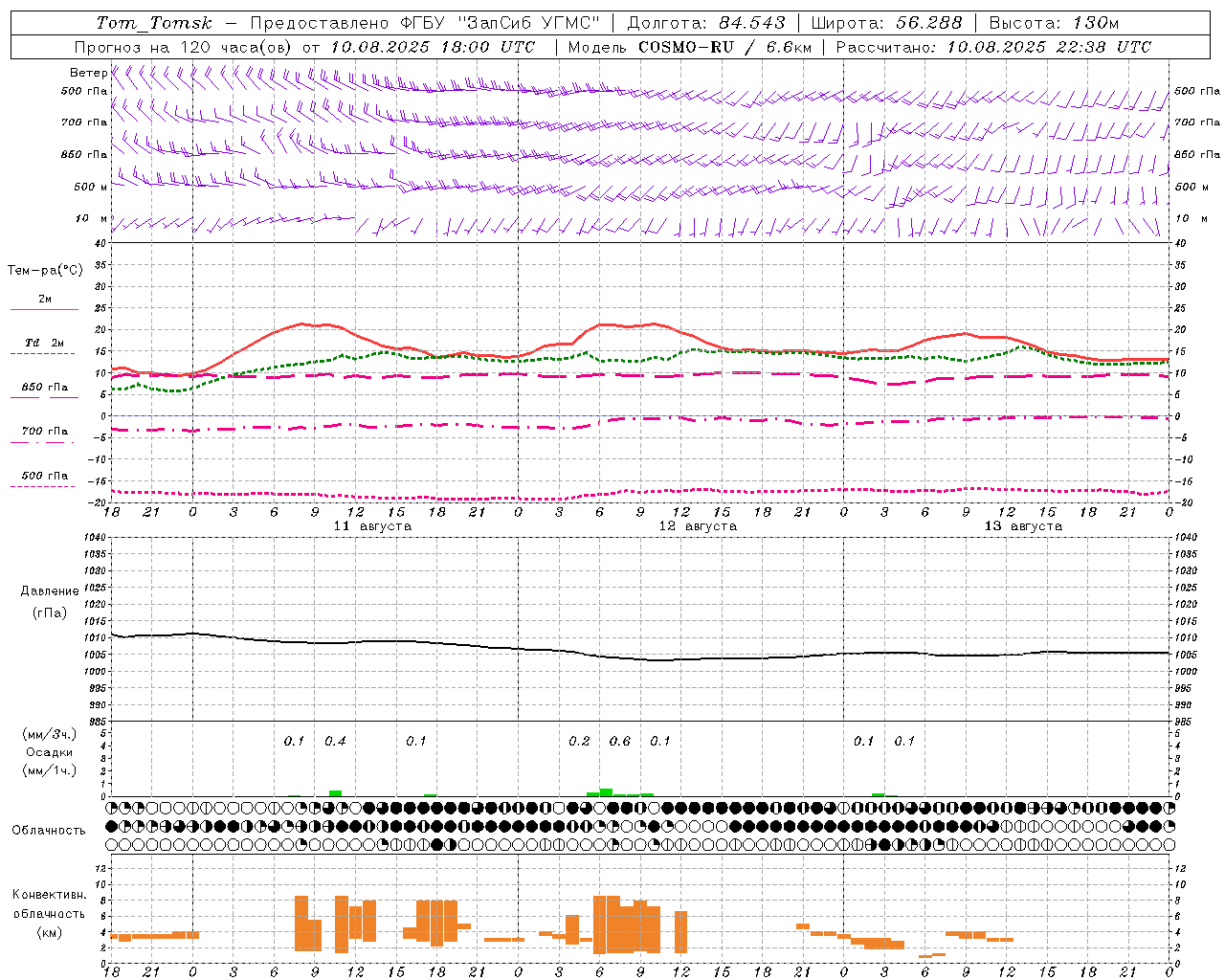1225x980 pixels.
Task: Click the 0.4 precipitation value
Action: click(335, 742)
